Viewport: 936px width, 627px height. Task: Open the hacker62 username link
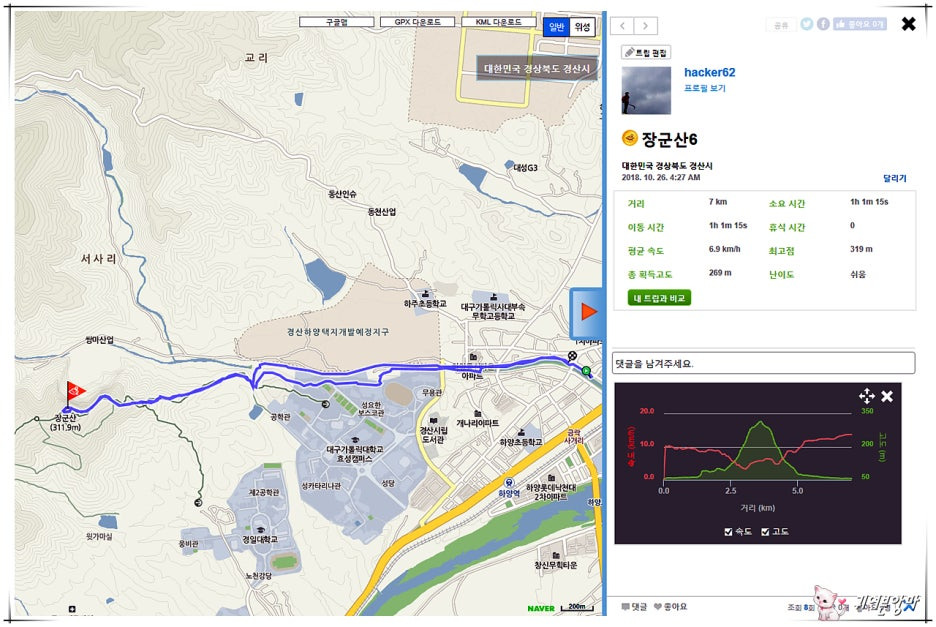(709, 72)
